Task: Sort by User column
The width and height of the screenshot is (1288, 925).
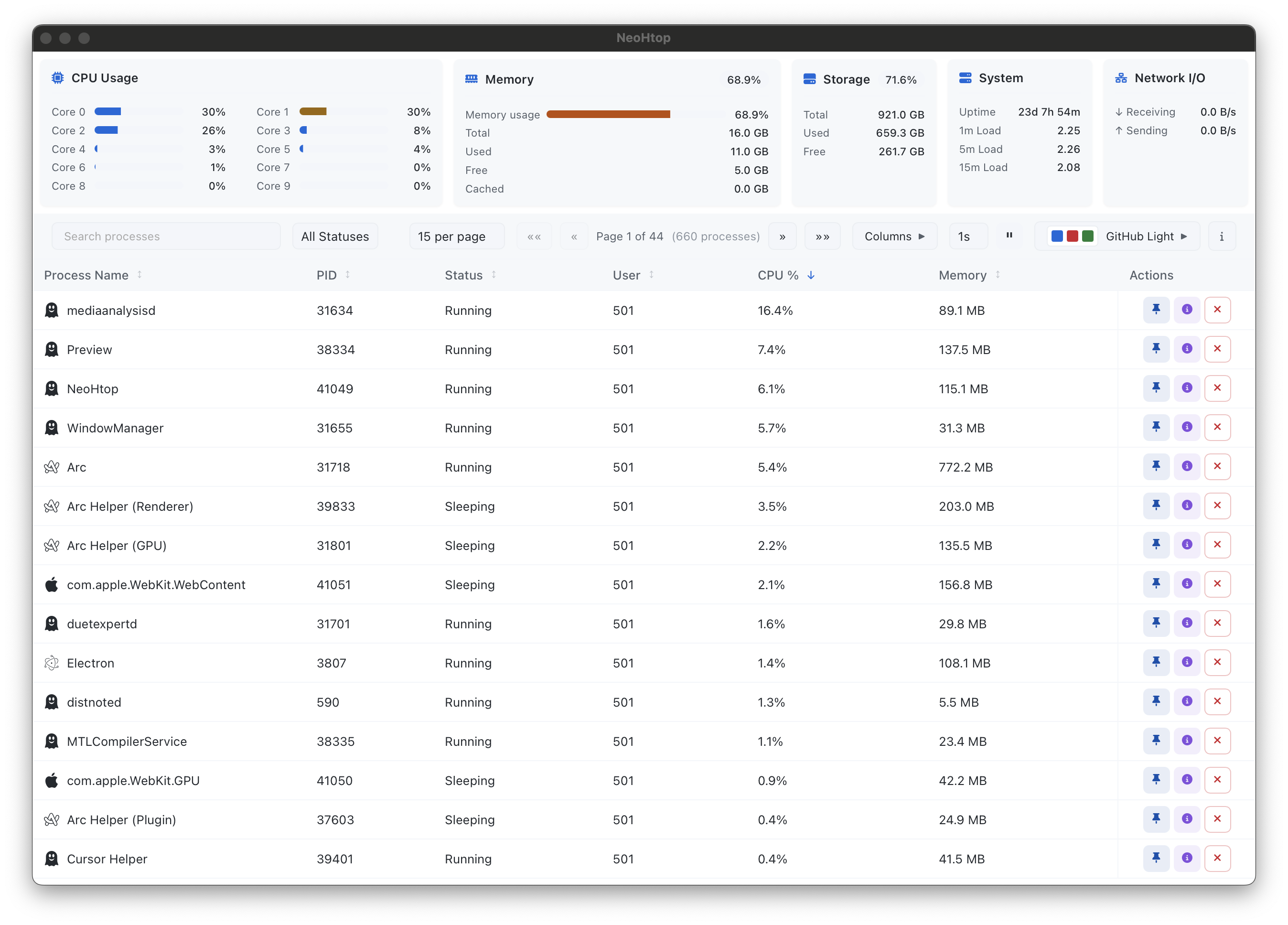Action: [x=633, y=275]
